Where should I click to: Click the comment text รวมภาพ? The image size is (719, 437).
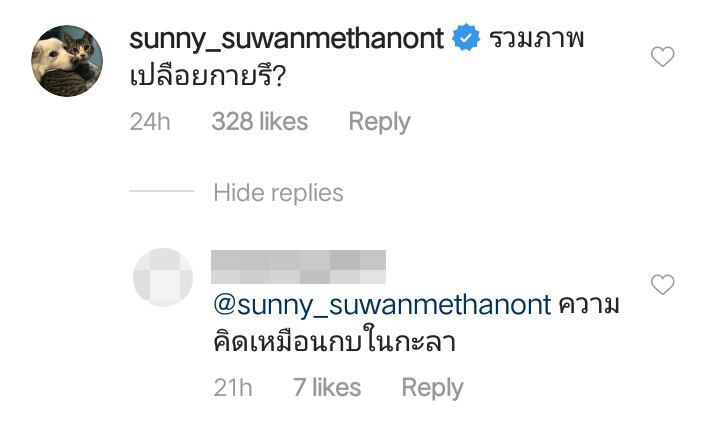pyautogui.click(x=535, y=39)
